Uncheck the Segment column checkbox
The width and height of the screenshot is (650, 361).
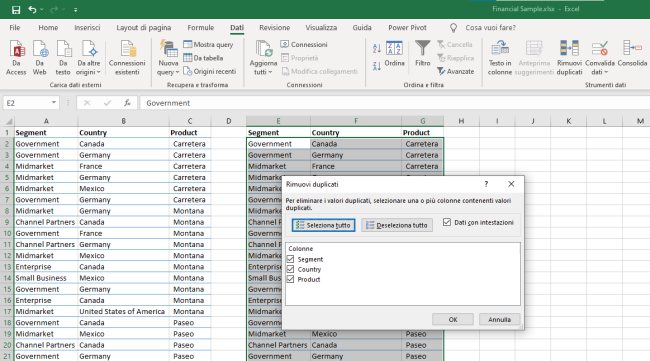[291, 259]
